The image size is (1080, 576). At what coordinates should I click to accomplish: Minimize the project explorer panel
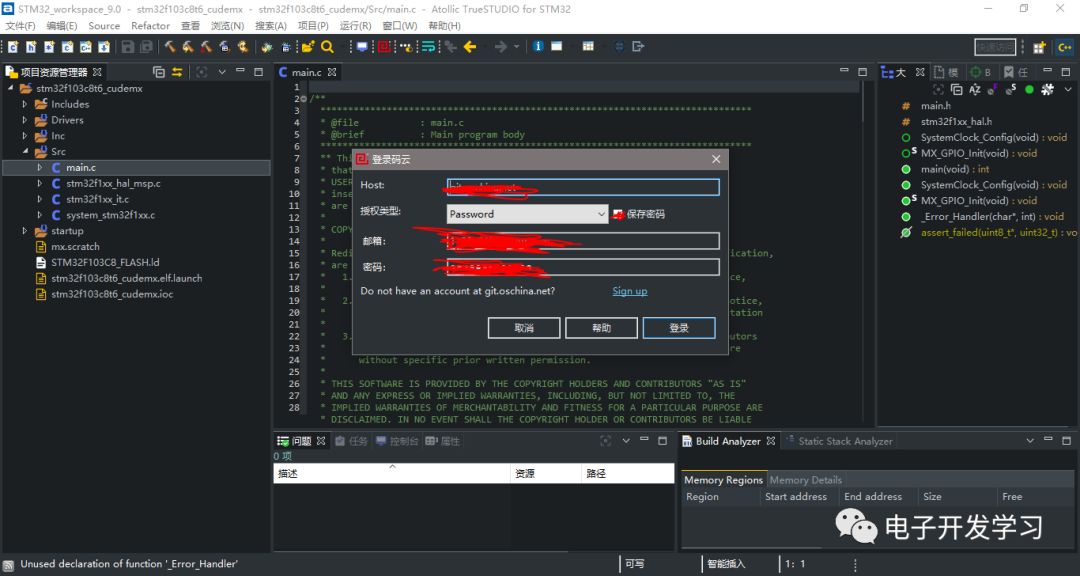pyautogui.click(x=240, y=70)
